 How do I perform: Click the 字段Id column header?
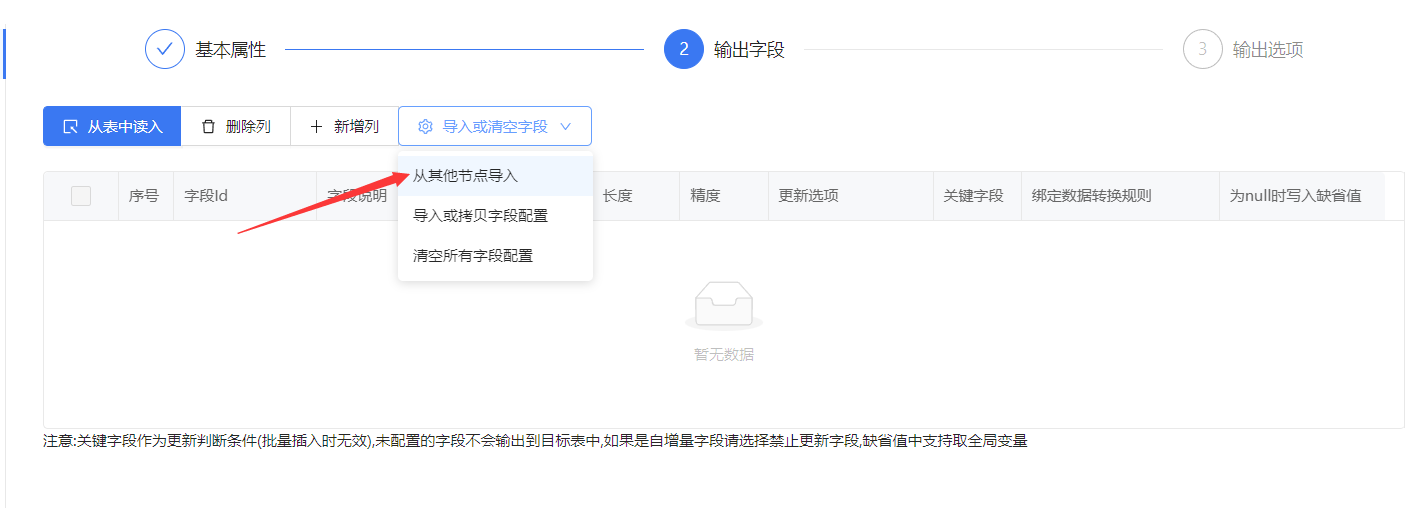245,196
